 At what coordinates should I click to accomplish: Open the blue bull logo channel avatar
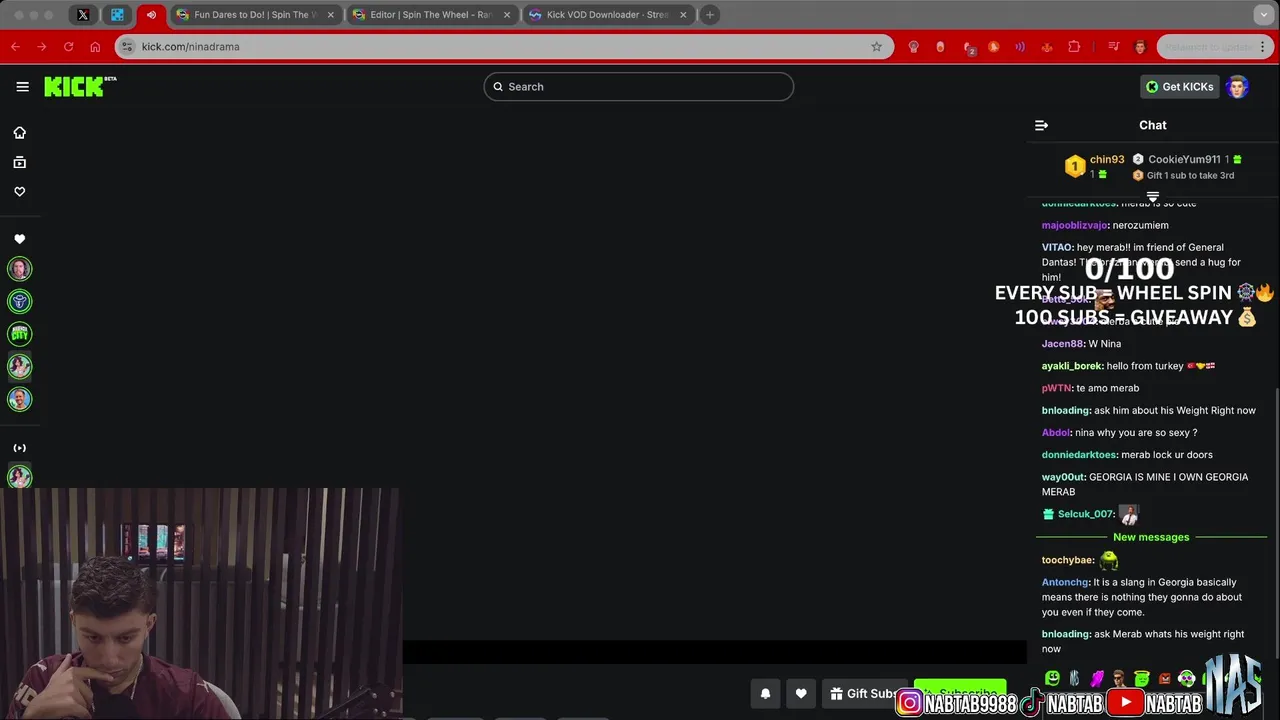(x=19, y=301)
